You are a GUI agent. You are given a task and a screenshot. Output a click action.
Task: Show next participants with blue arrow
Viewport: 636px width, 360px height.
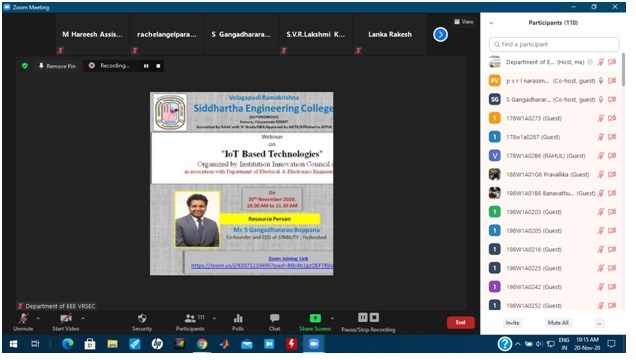(440, 35)
